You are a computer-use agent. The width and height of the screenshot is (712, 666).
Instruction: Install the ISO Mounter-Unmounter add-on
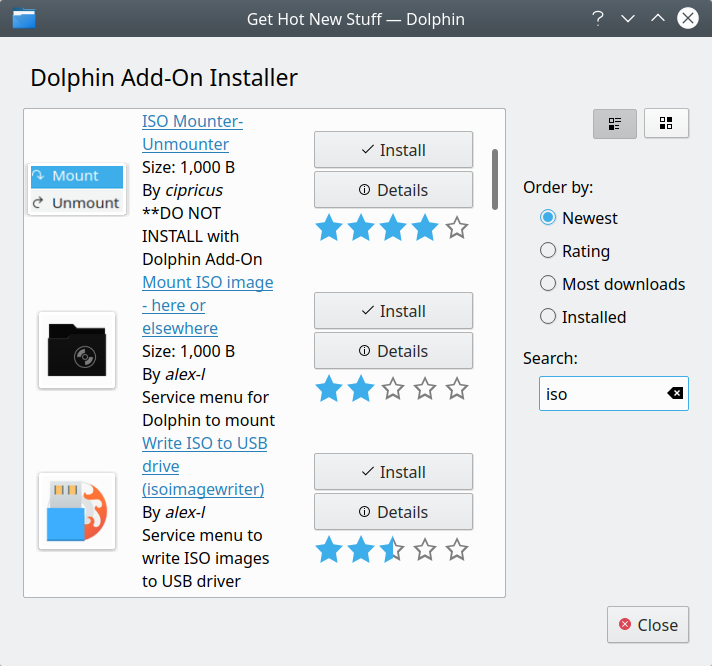click(x=393, y=150)
